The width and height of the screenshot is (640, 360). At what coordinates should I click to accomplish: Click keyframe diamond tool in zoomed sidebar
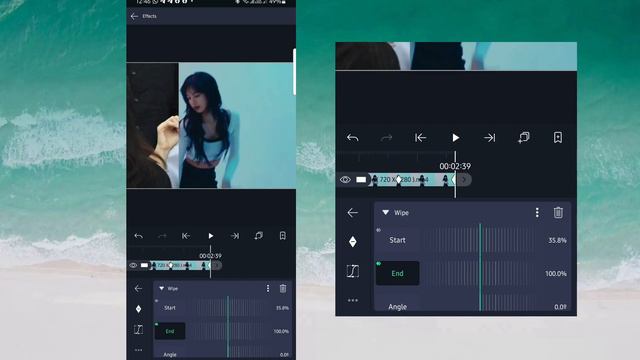click(x=353, y=242)
